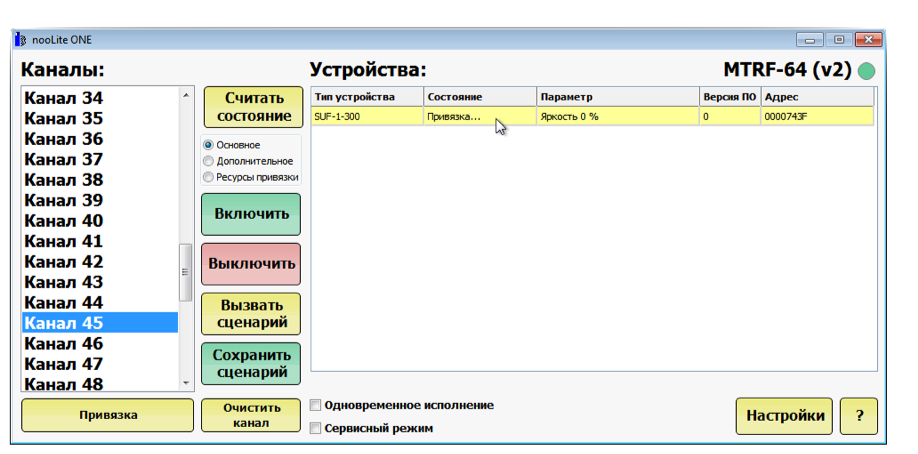Select the Дополнительное radio button

coord(207,161)
